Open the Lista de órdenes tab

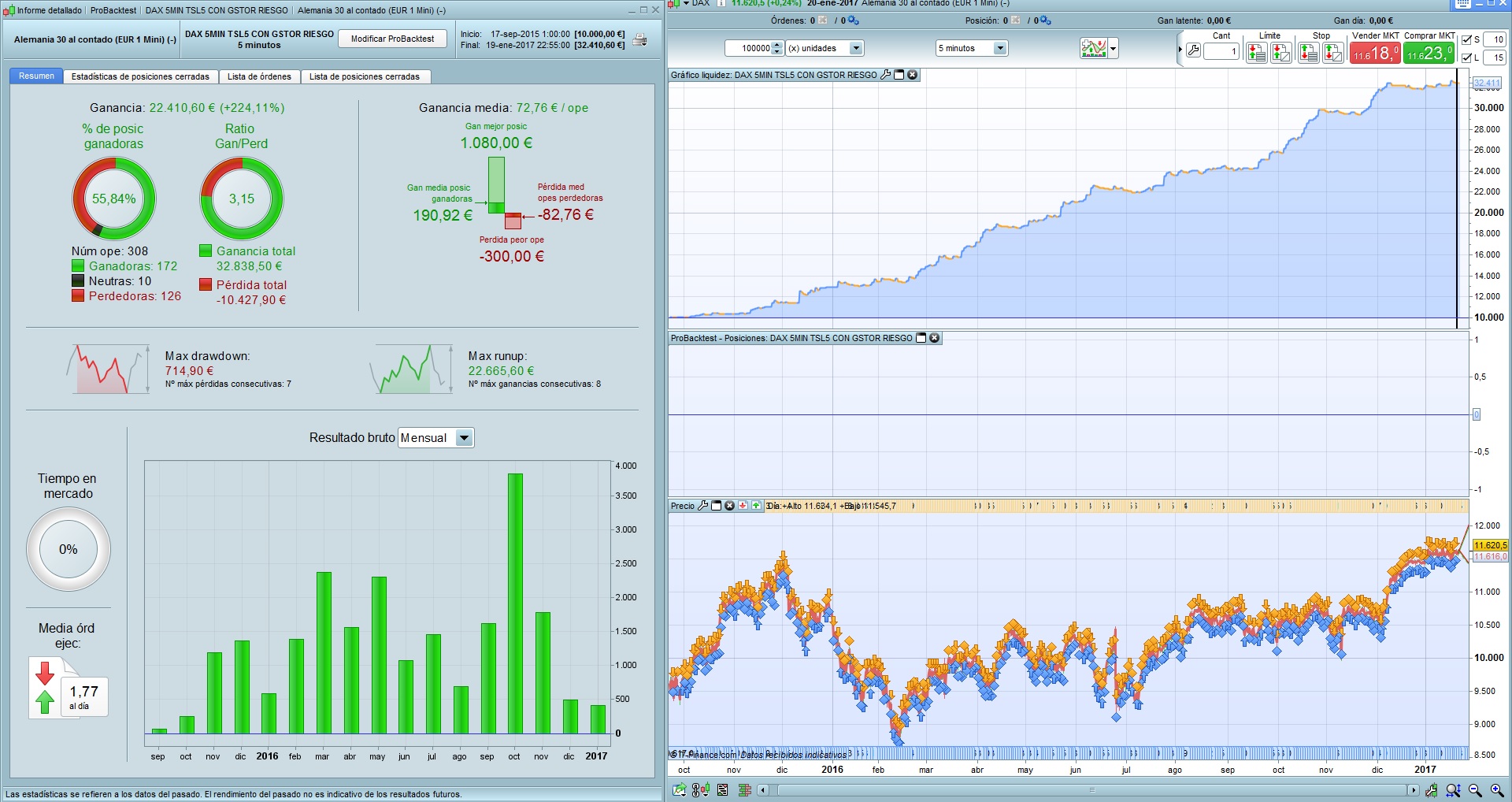click(259, 76)
